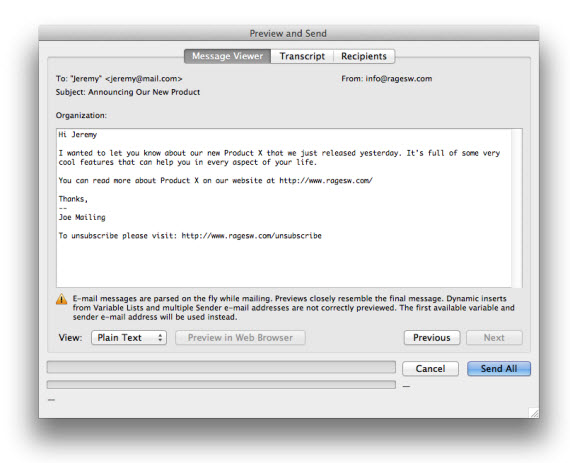
Task: Click the Preview in Web Browser button
Action: point(240,338)
